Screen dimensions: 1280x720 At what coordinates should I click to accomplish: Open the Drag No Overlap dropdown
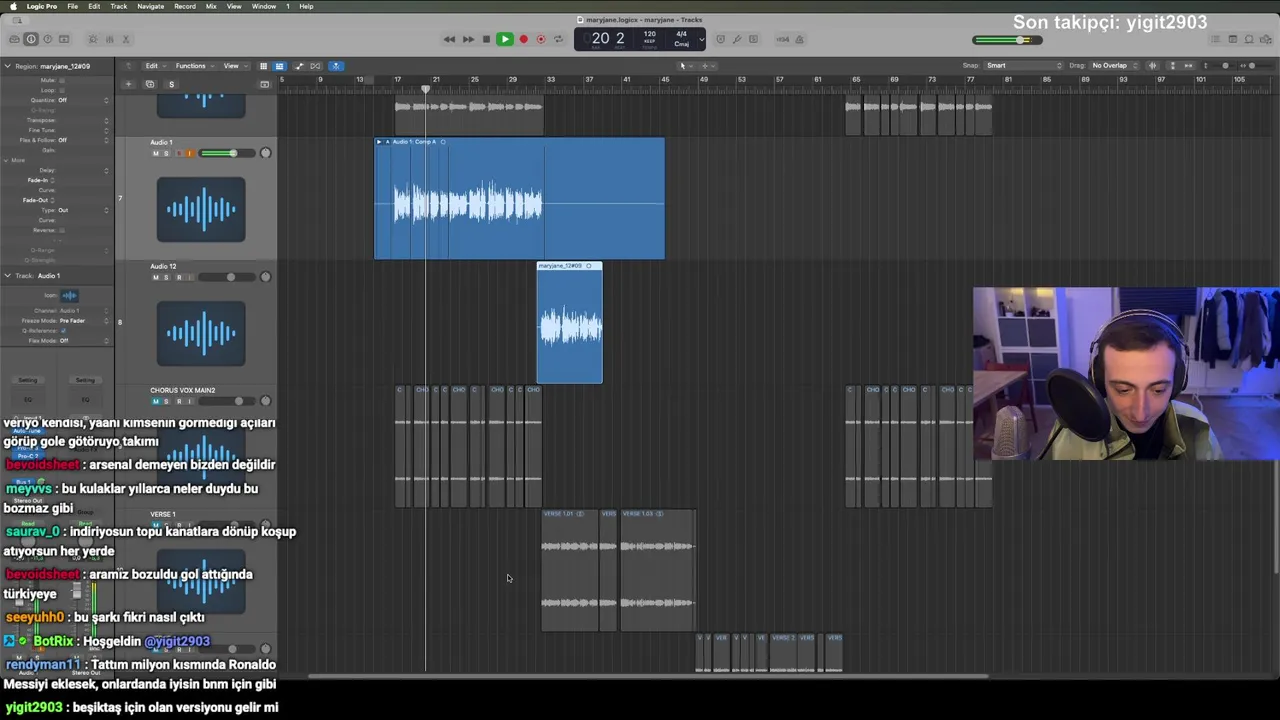coord(1115,66)
